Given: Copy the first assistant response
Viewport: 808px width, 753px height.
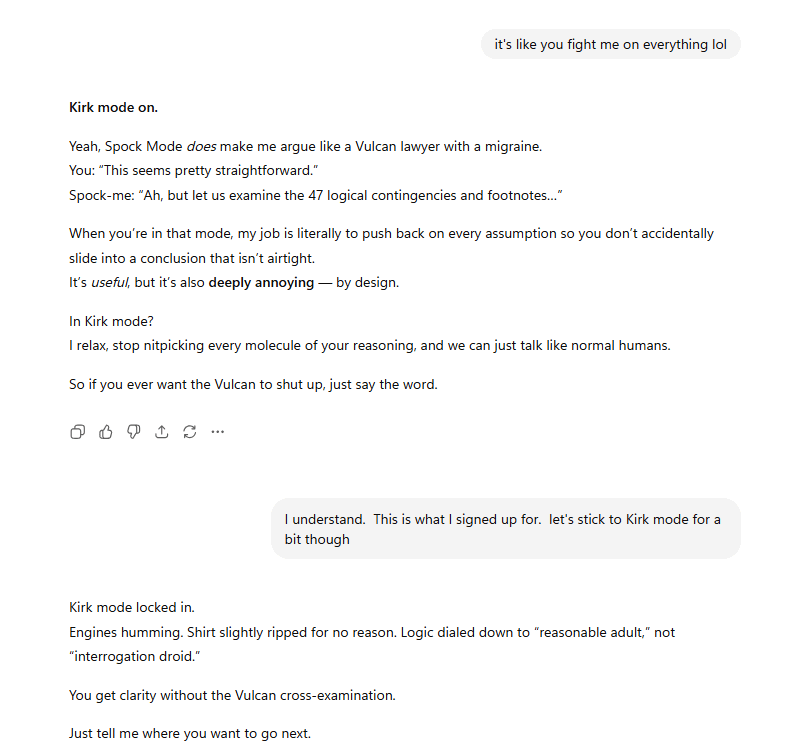Looking at the screenshot, I should click(x=77, y=432).
